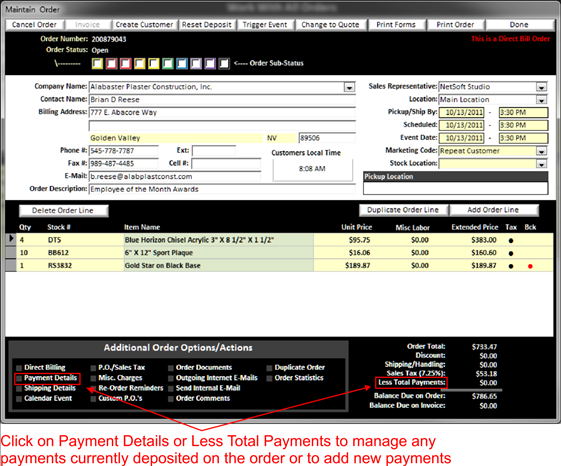Check Send Internal E-Mail option

tap(171, 389)
